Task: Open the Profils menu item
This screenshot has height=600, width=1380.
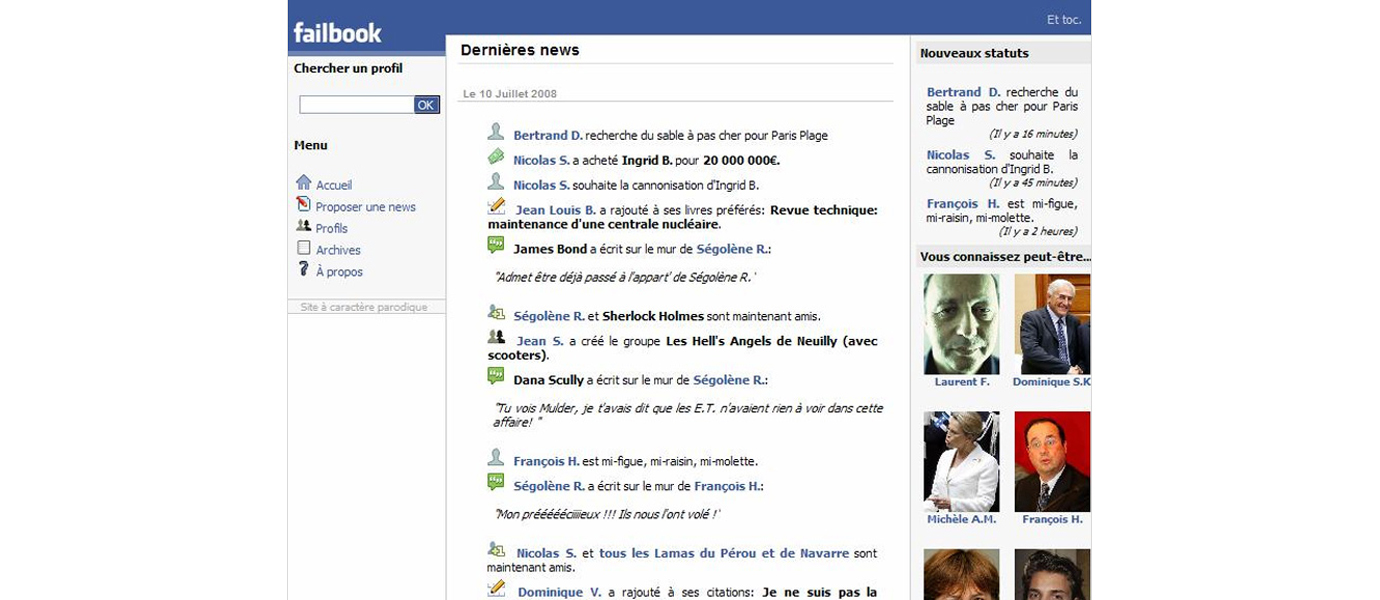Action: pyautogui.click(x=332, y=229)
